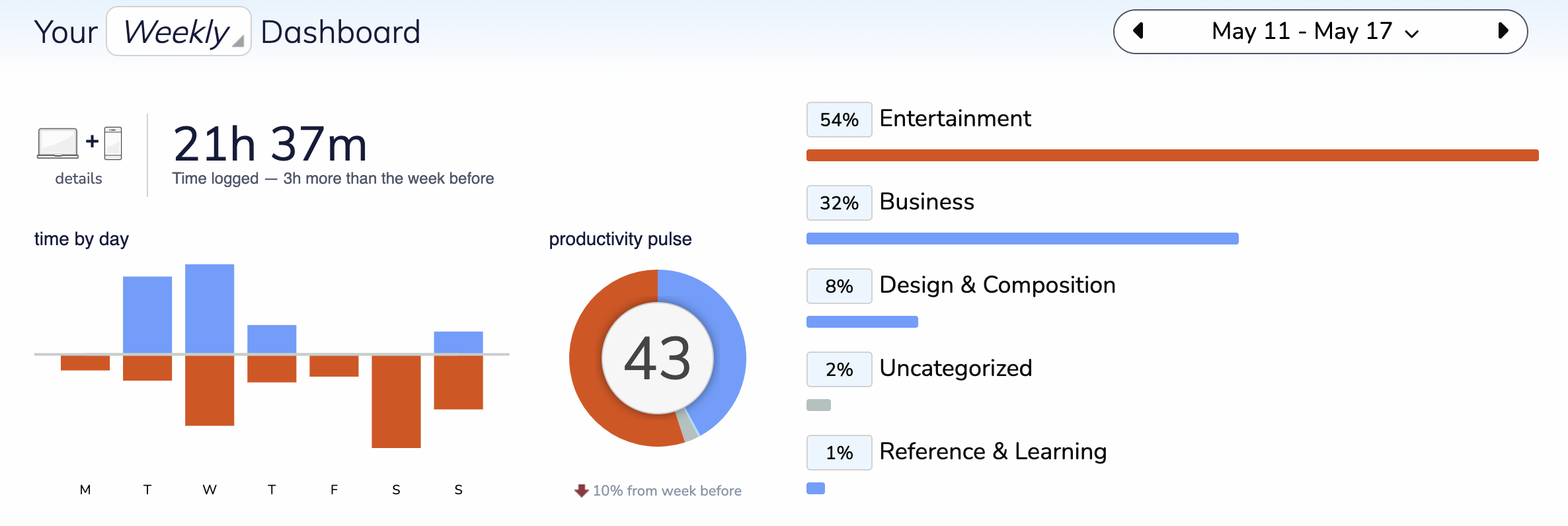Click the laptop device icon
Viewport: 1568px width, 526px height.
[58, 143]
